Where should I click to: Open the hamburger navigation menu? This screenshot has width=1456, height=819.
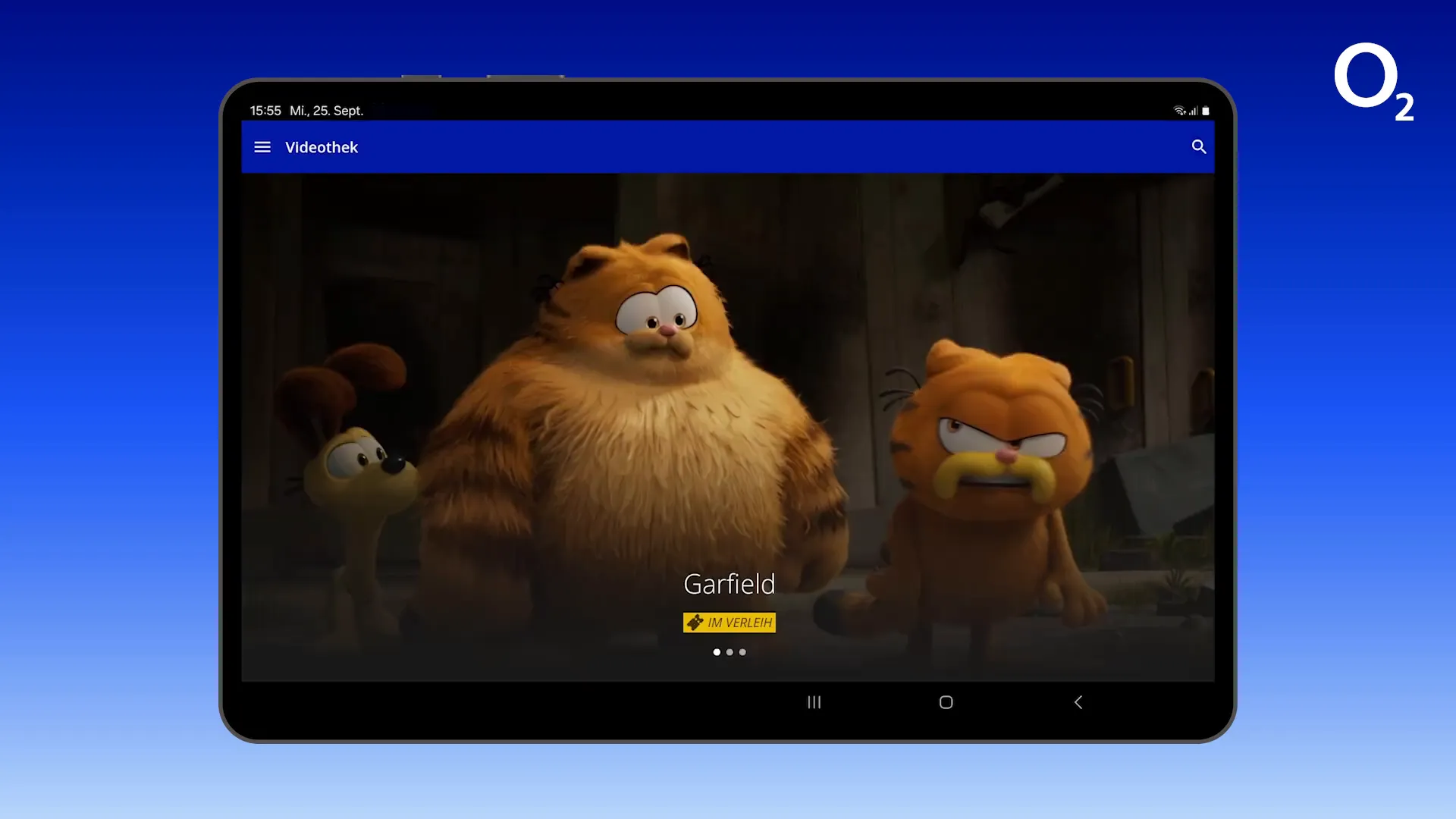pyautogui.click(x=262, y=147)
